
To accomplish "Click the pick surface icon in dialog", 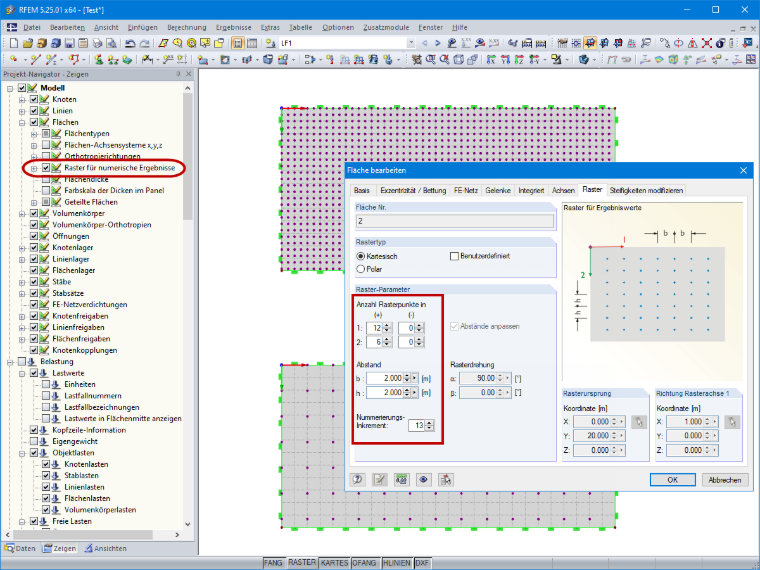I will pyautogui.click(x=445, y=479).
